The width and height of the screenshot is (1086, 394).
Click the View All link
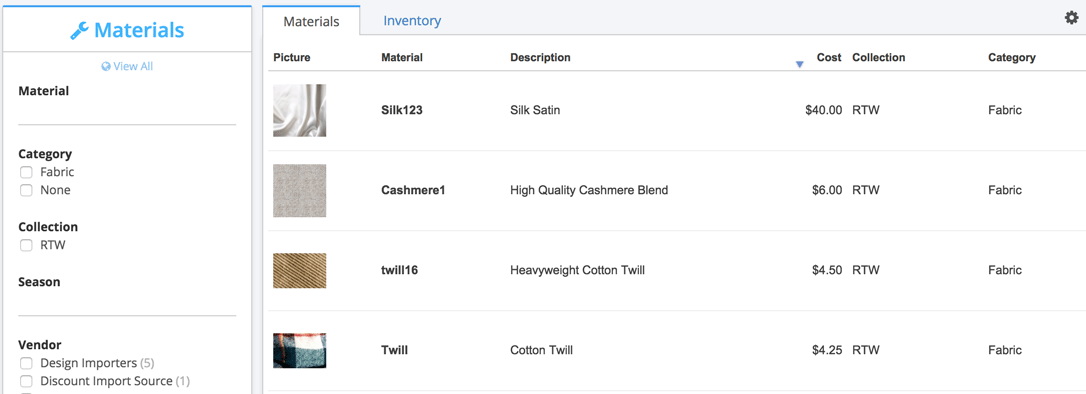pos(133,66)
